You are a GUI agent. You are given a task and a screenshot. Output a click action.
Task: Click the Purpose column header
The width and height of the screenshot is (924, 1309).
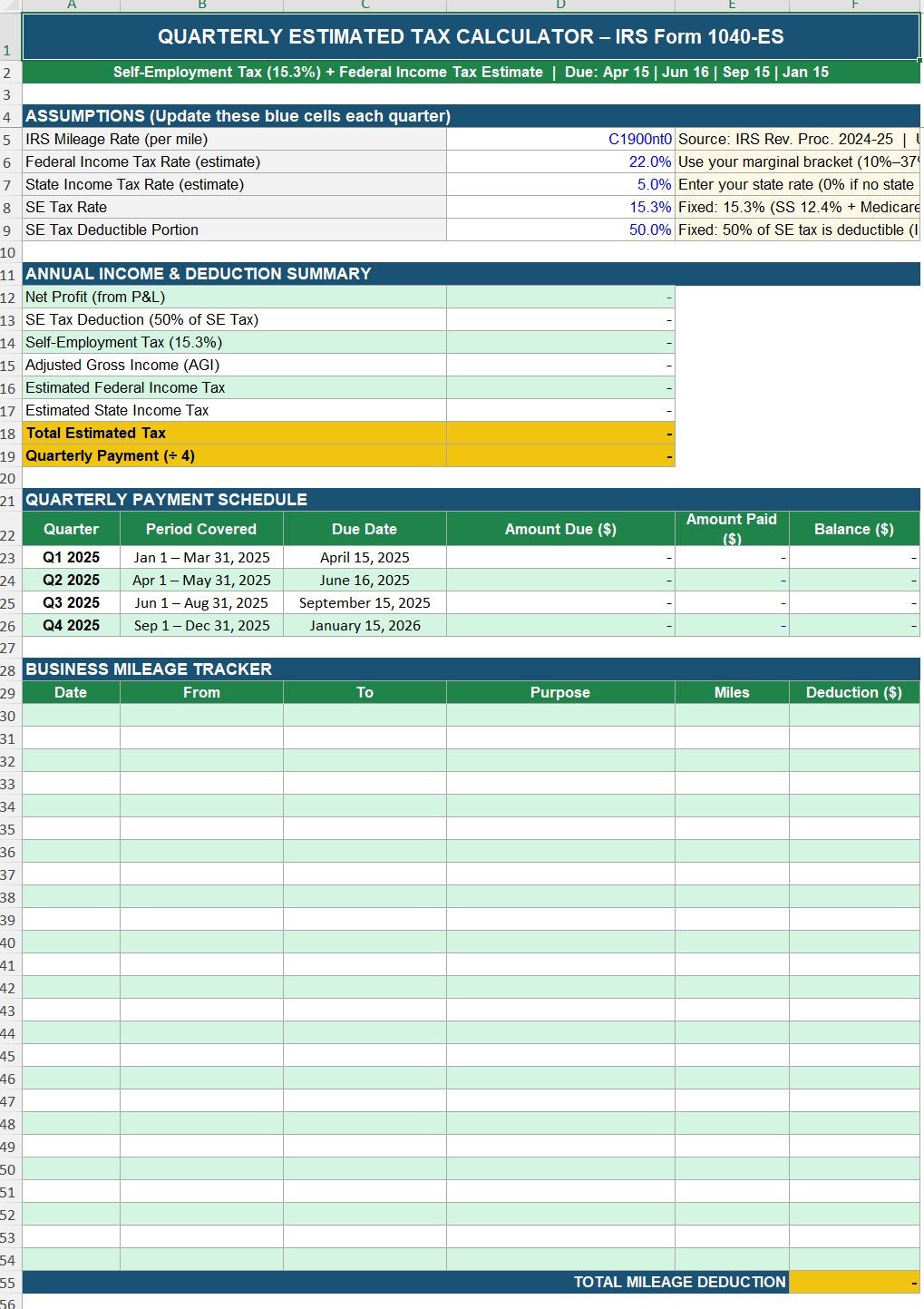560,692
